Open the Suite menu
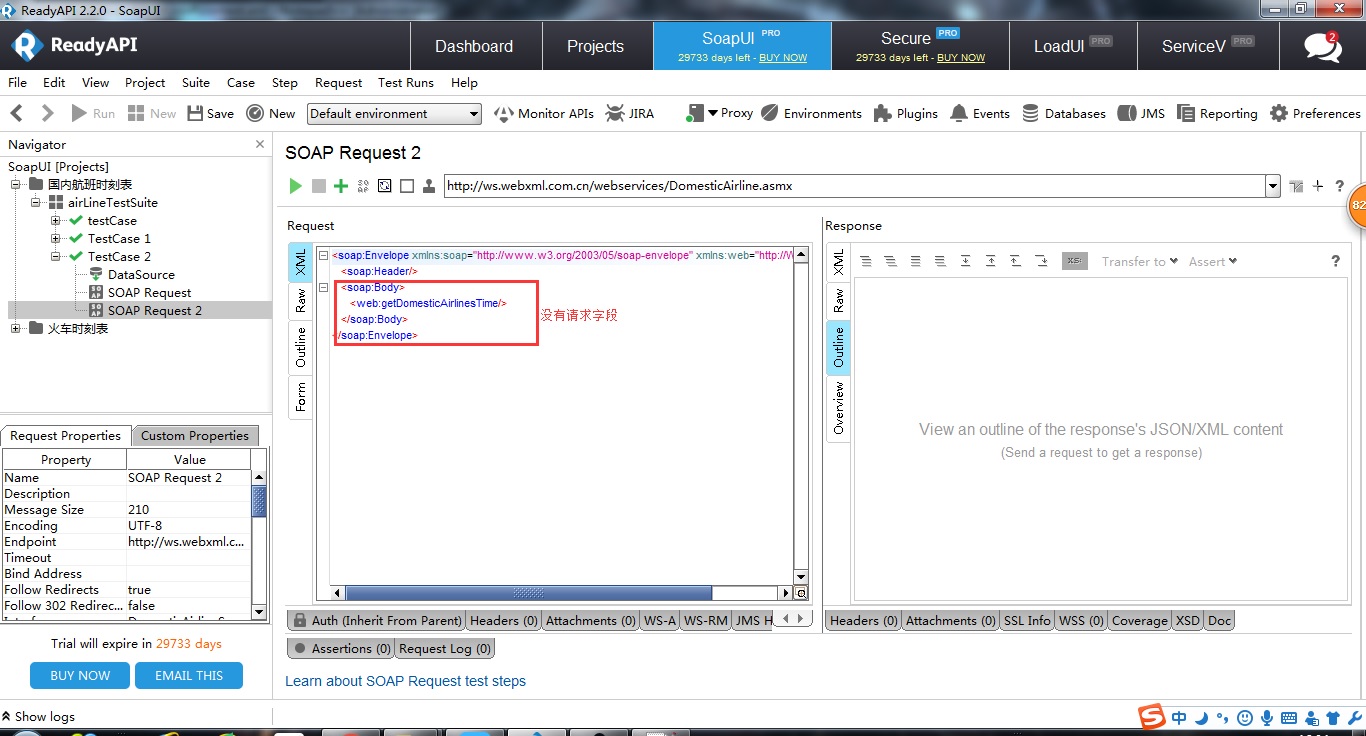This screenshot has width=1366, height=736. click(x=196, y=82)
